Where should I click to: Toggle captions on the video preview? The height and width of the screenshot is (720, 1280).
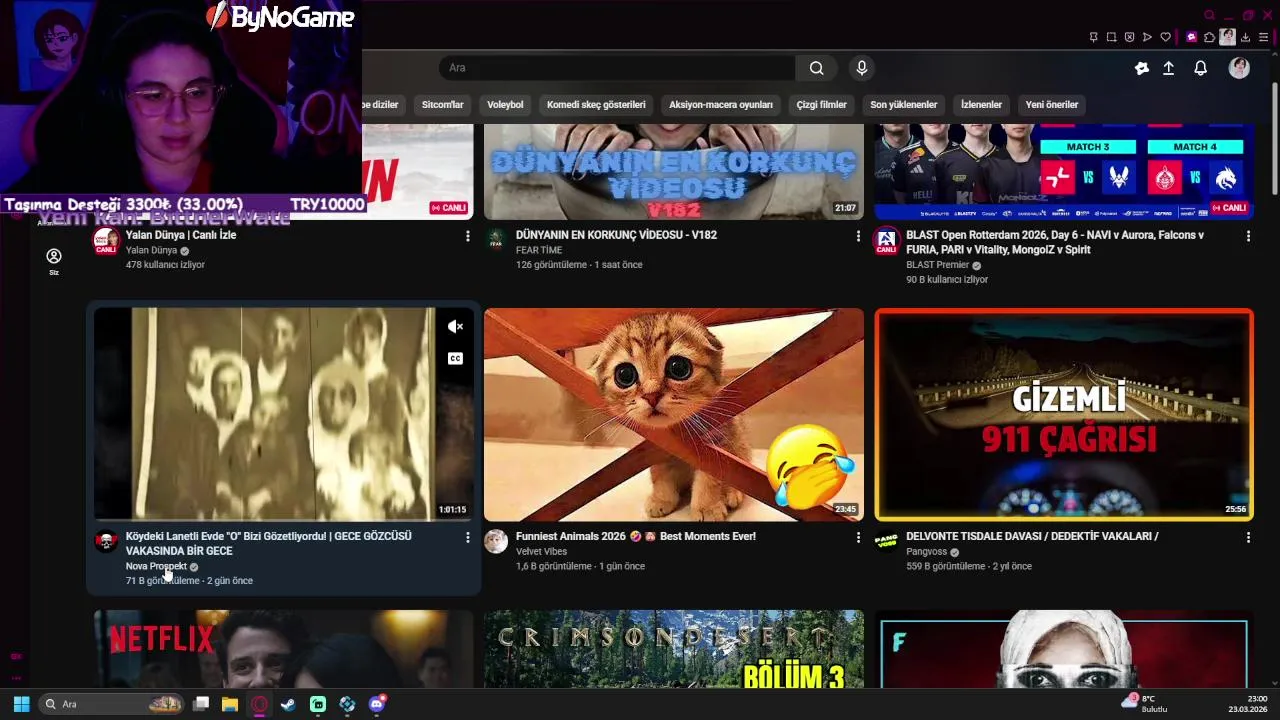click(x=456, y=359)
